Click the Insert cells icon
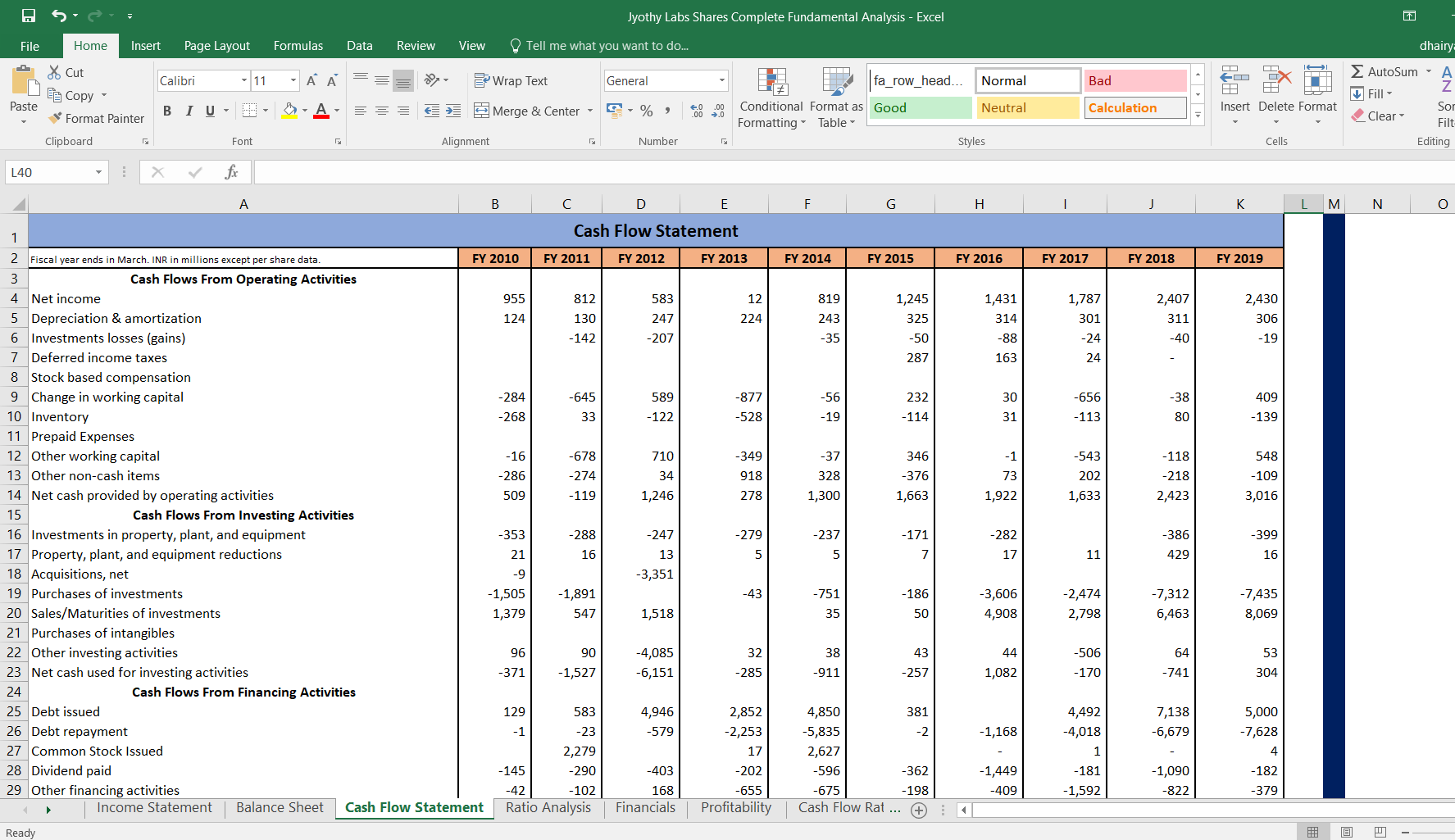Image resolution: width=1455 pixels, height=840 pixels. point(1234,81)
